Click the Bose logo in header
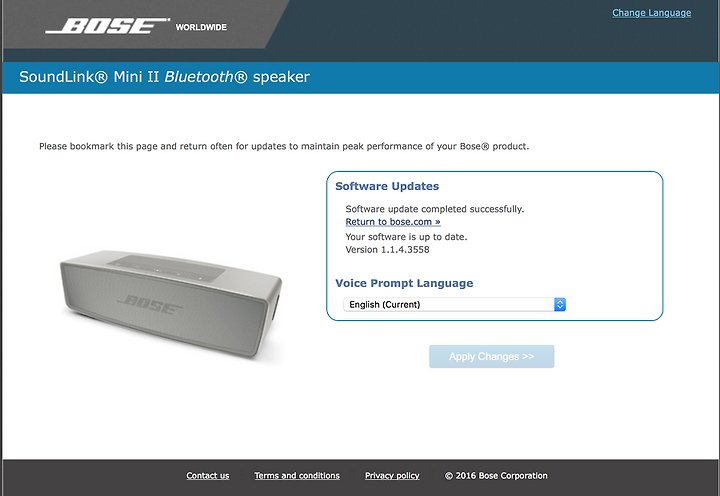This screenshot has width=720, height=496. click(108, 26)
